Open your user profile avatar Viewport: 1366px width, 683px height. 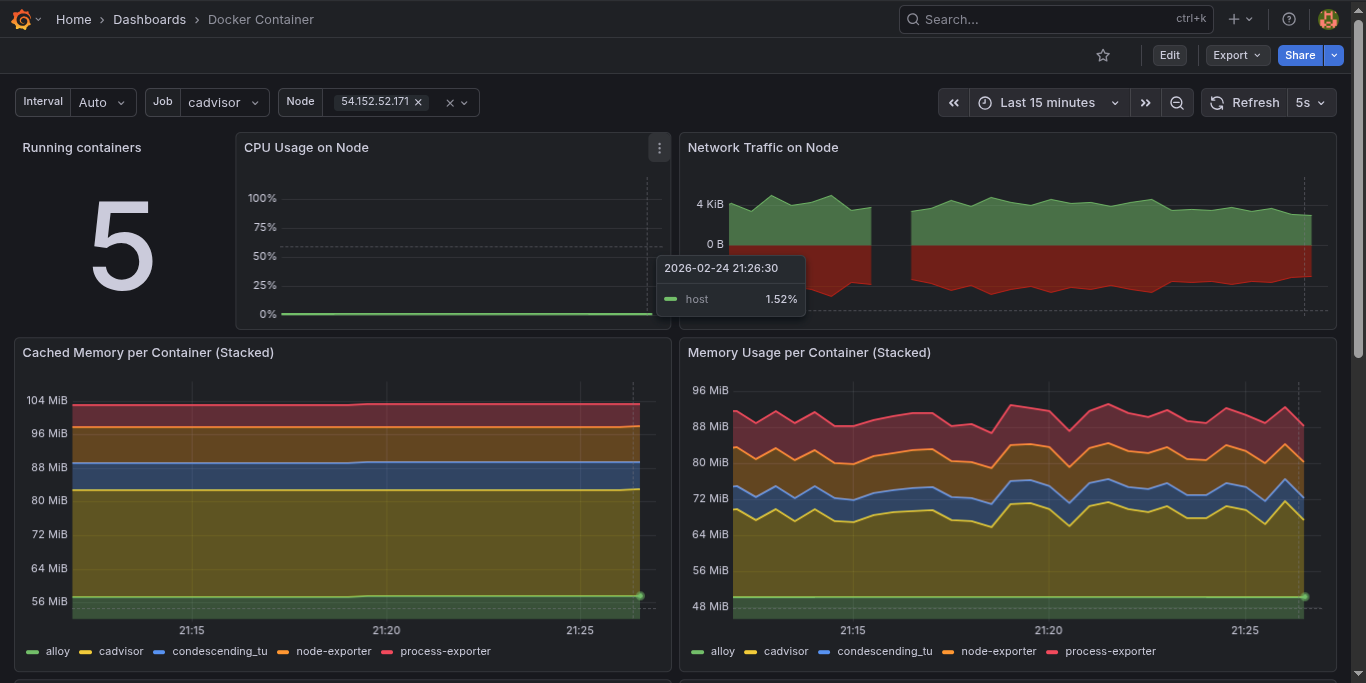(x=1328, y=18)
